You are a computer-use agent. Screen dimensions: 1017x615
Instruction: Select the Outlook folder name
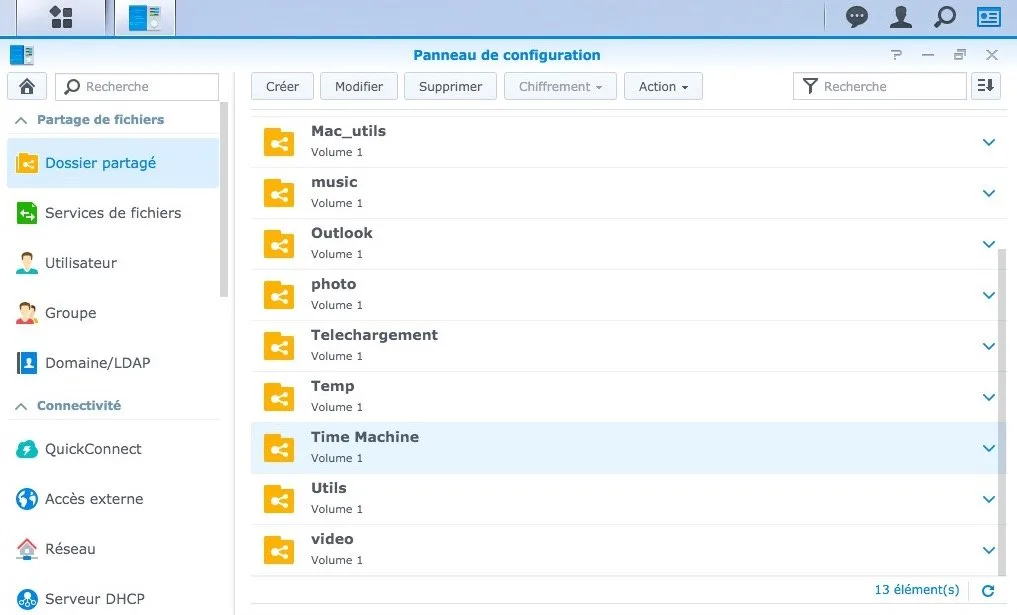(x=342, y=233)
